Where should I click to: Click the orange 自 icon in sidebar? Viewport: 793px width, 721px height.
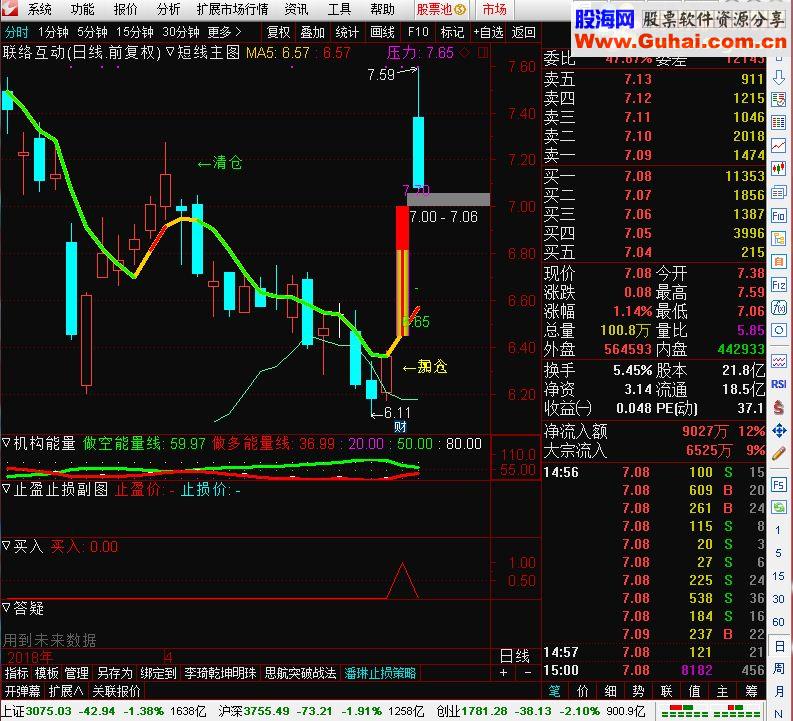[x=779, y=261]
